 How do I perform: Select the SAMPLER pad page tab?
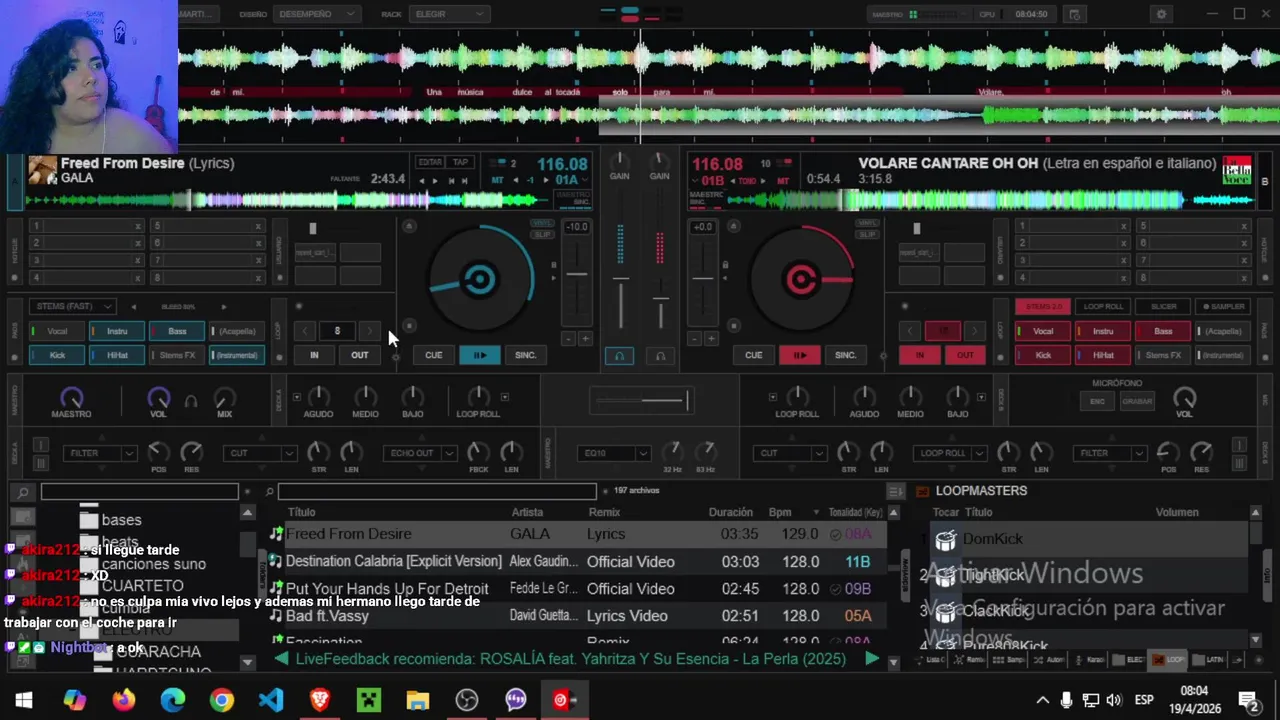pos(1224,306)
